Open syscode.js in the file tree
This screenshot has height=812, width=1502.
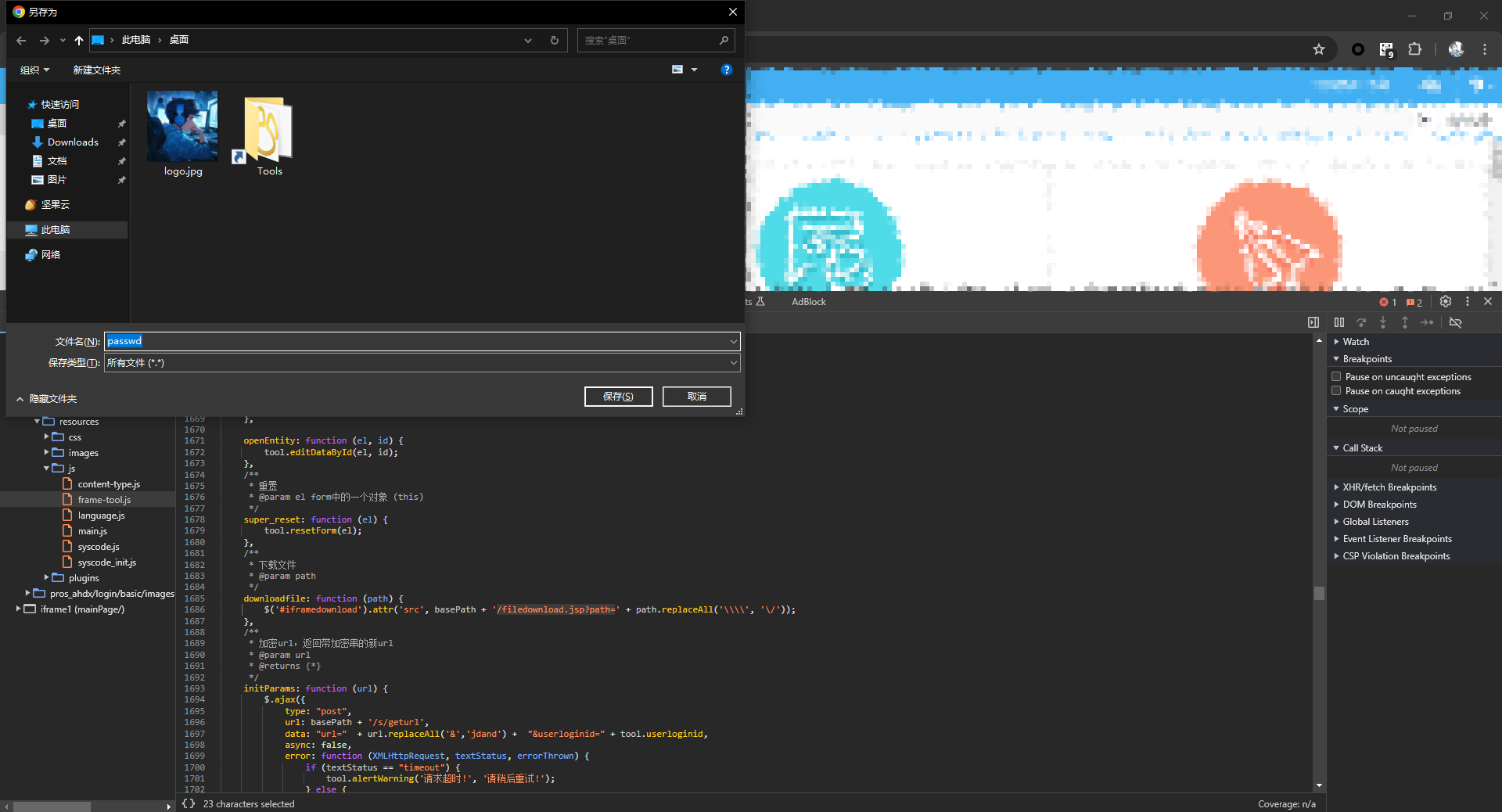(x=99, y=547)
